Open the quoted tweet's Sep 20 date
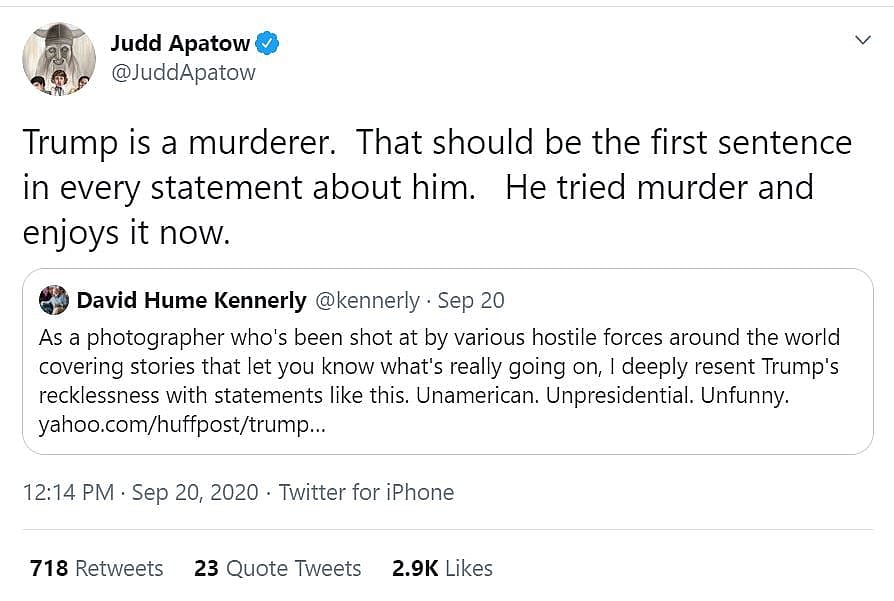This screenshot has height=601, width=894. [471, 300]
